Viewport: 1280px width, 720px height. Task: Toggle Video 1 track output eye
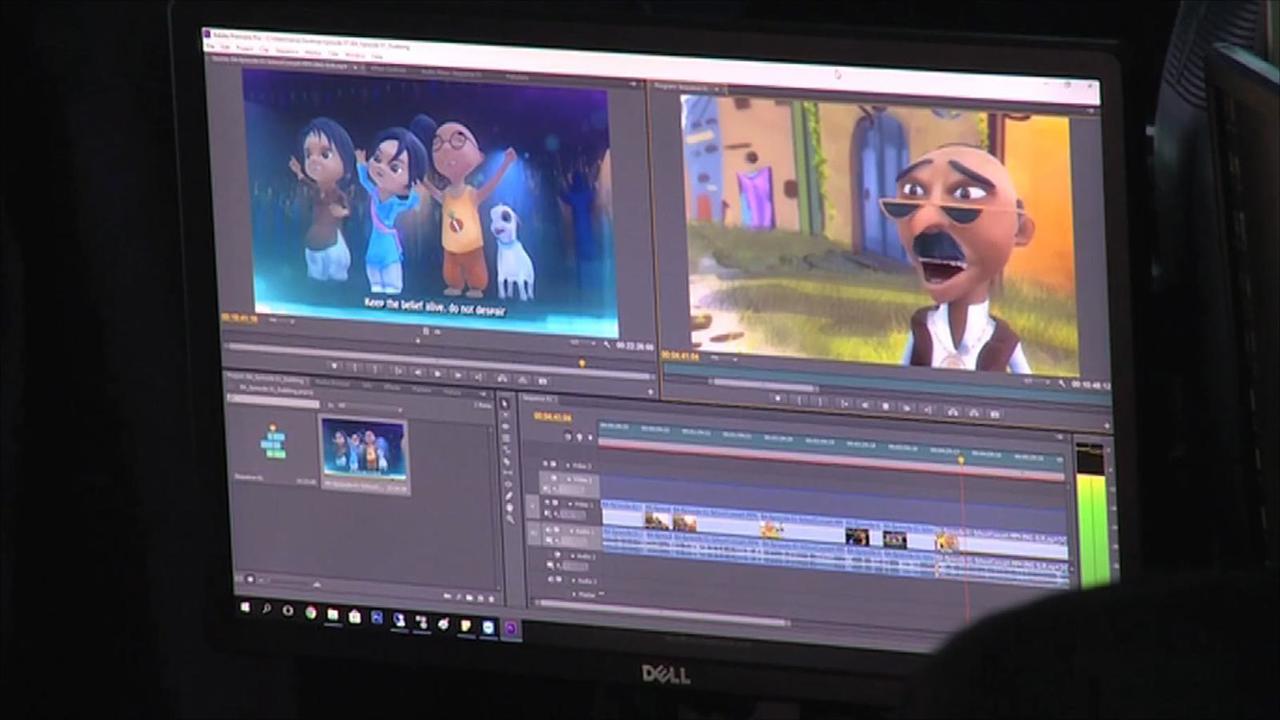click(x=547, y=502)
